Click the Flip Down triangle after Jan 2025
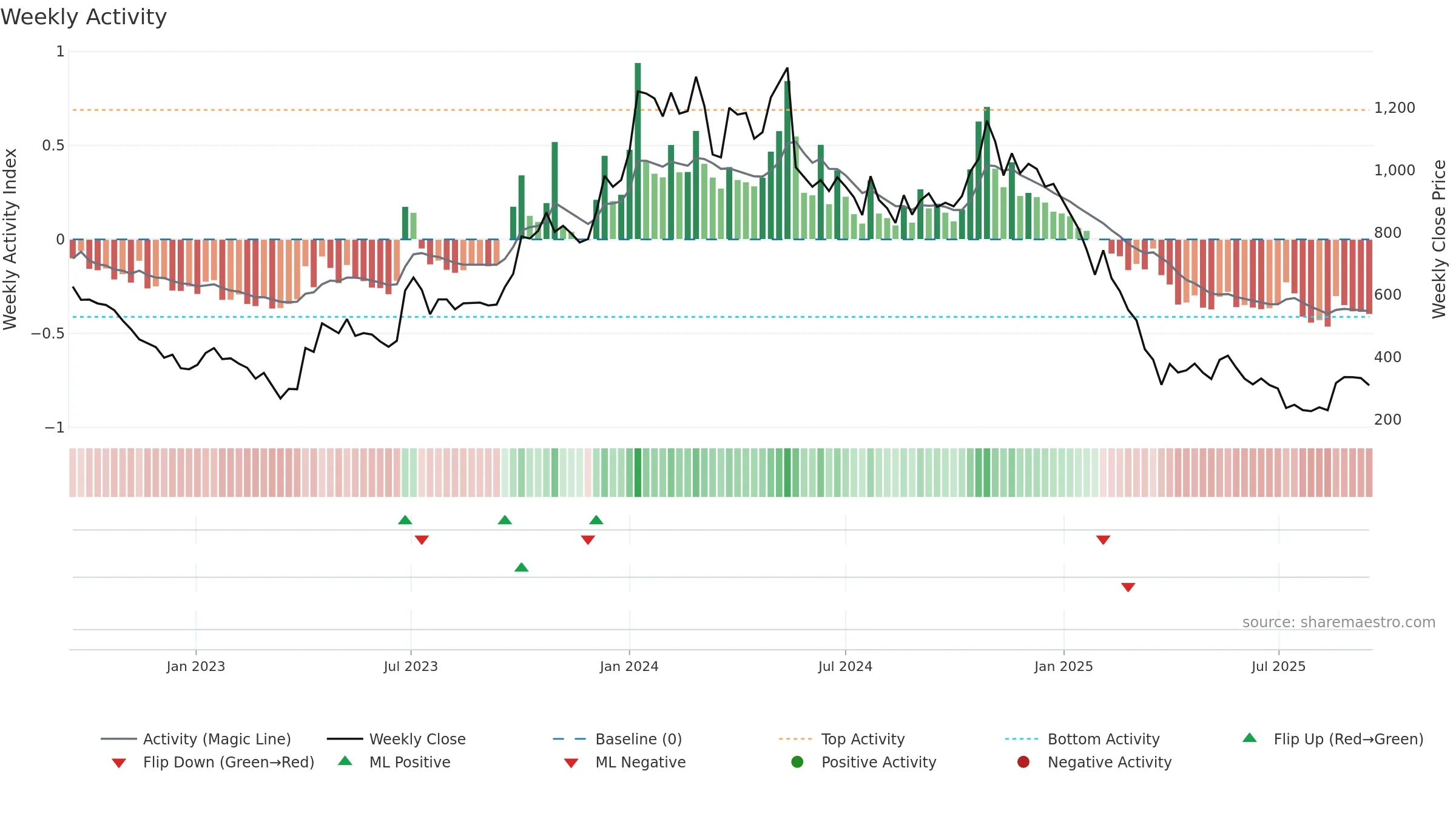The image size is (1456, 819). (1103, 540)
